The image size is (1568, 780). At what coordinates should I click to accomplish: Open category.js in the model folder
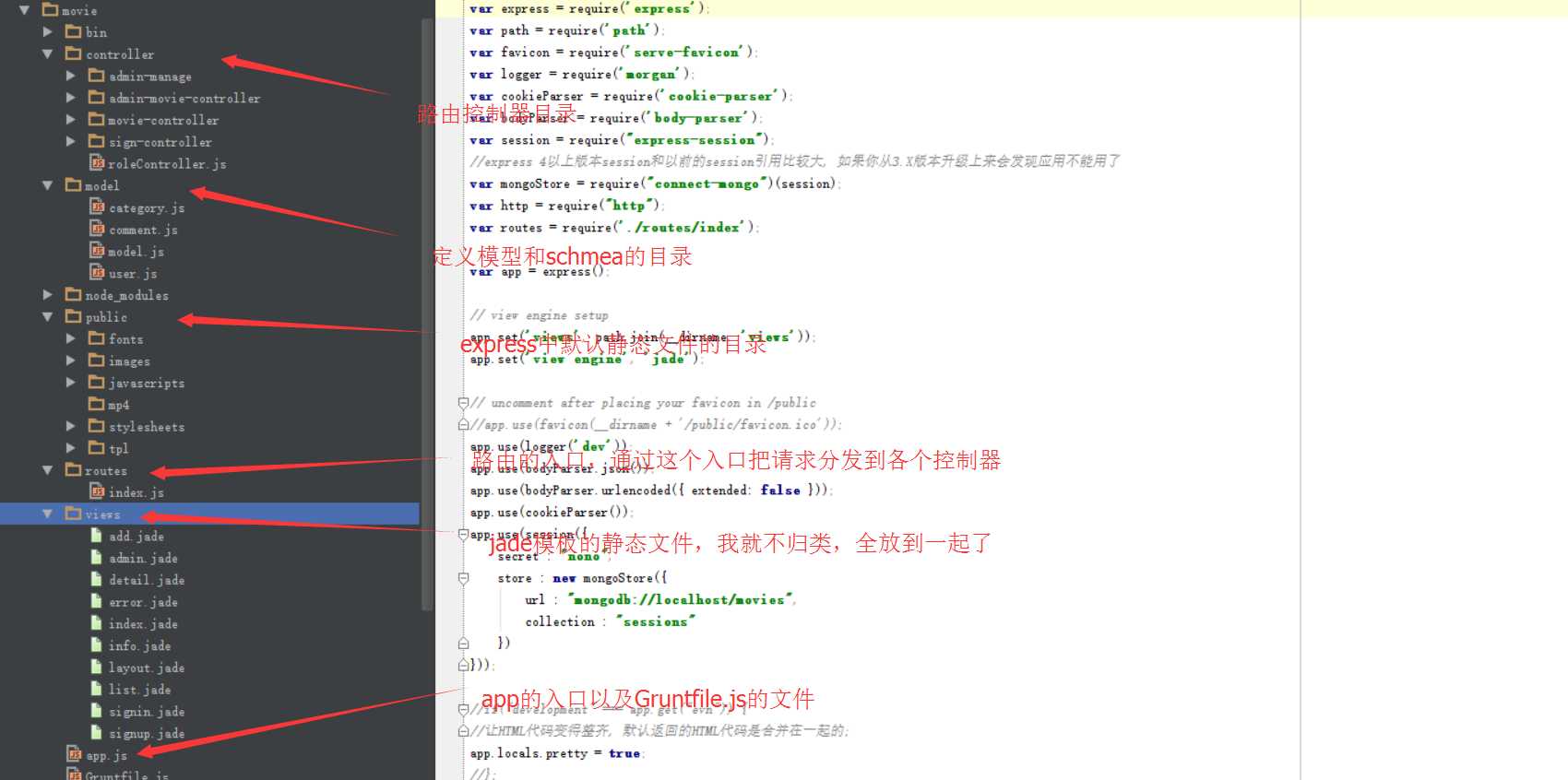point(147,208)
